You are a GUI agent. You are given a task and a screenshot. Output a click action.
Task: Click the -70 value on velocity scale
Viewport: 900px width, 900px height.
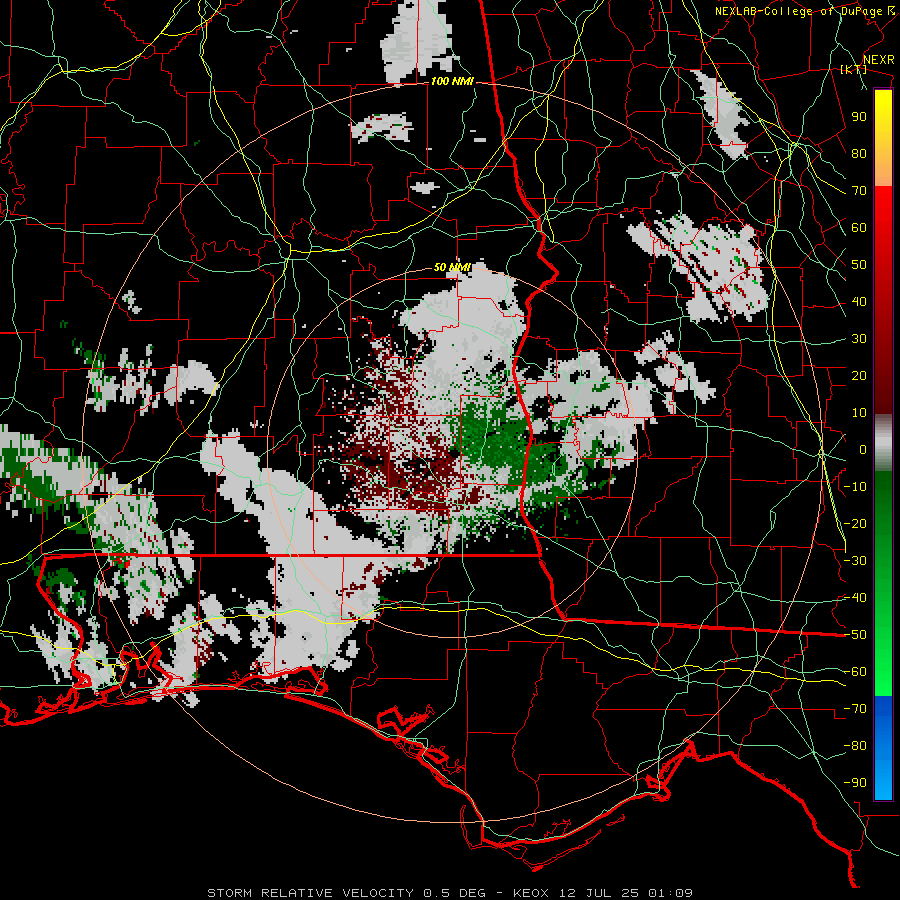pyautogui.click(x=855, y=709)
